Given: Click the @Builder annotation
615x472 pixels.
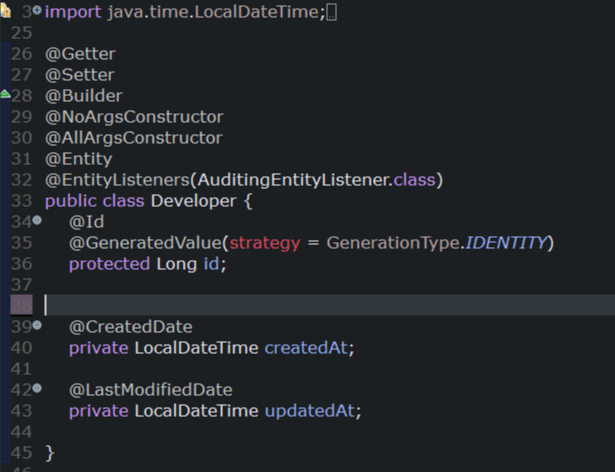Looking at the screenshot, I should click(x=84, y=96).
